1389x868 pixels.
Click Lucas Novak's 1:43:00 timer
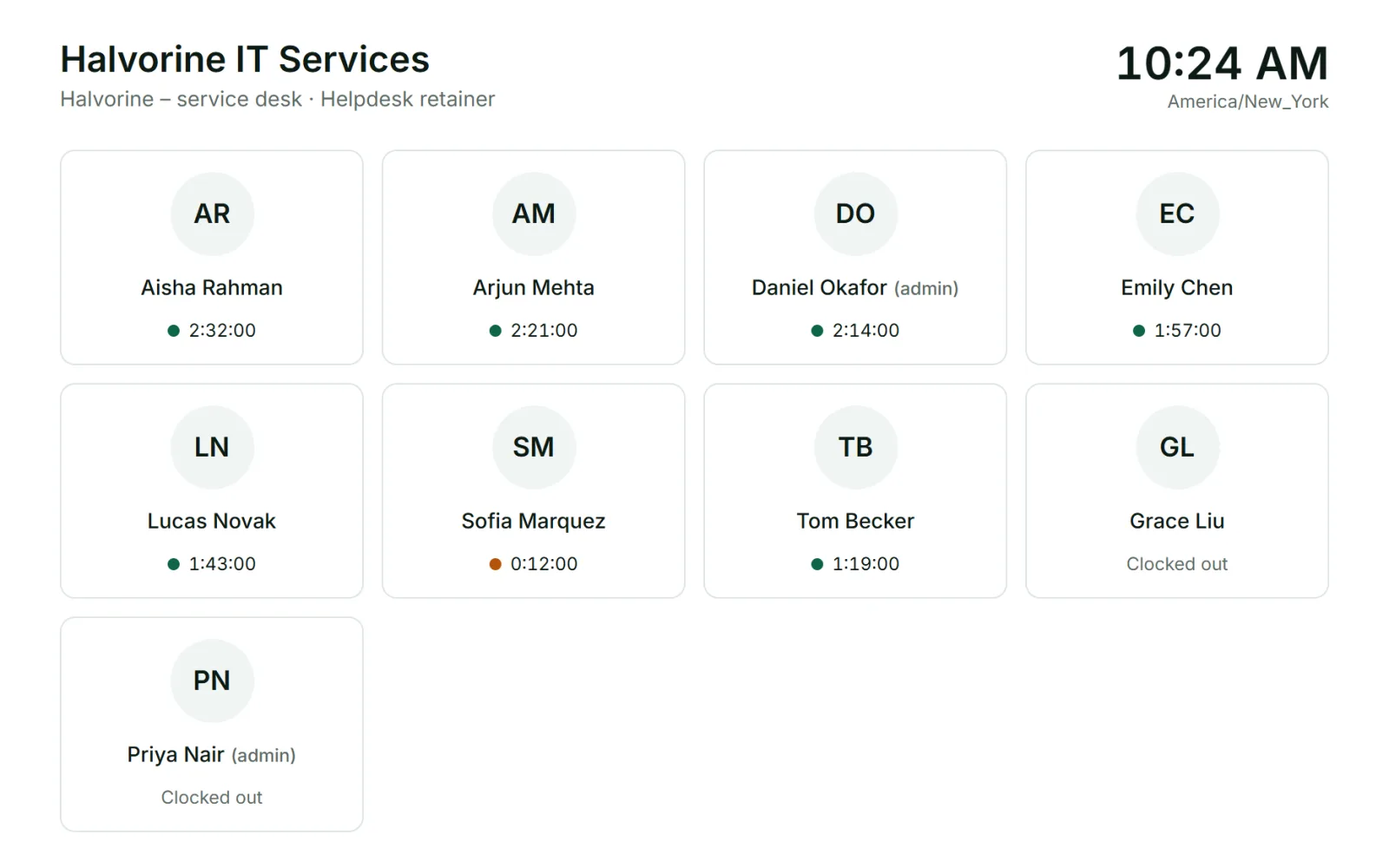coord(222,564)
